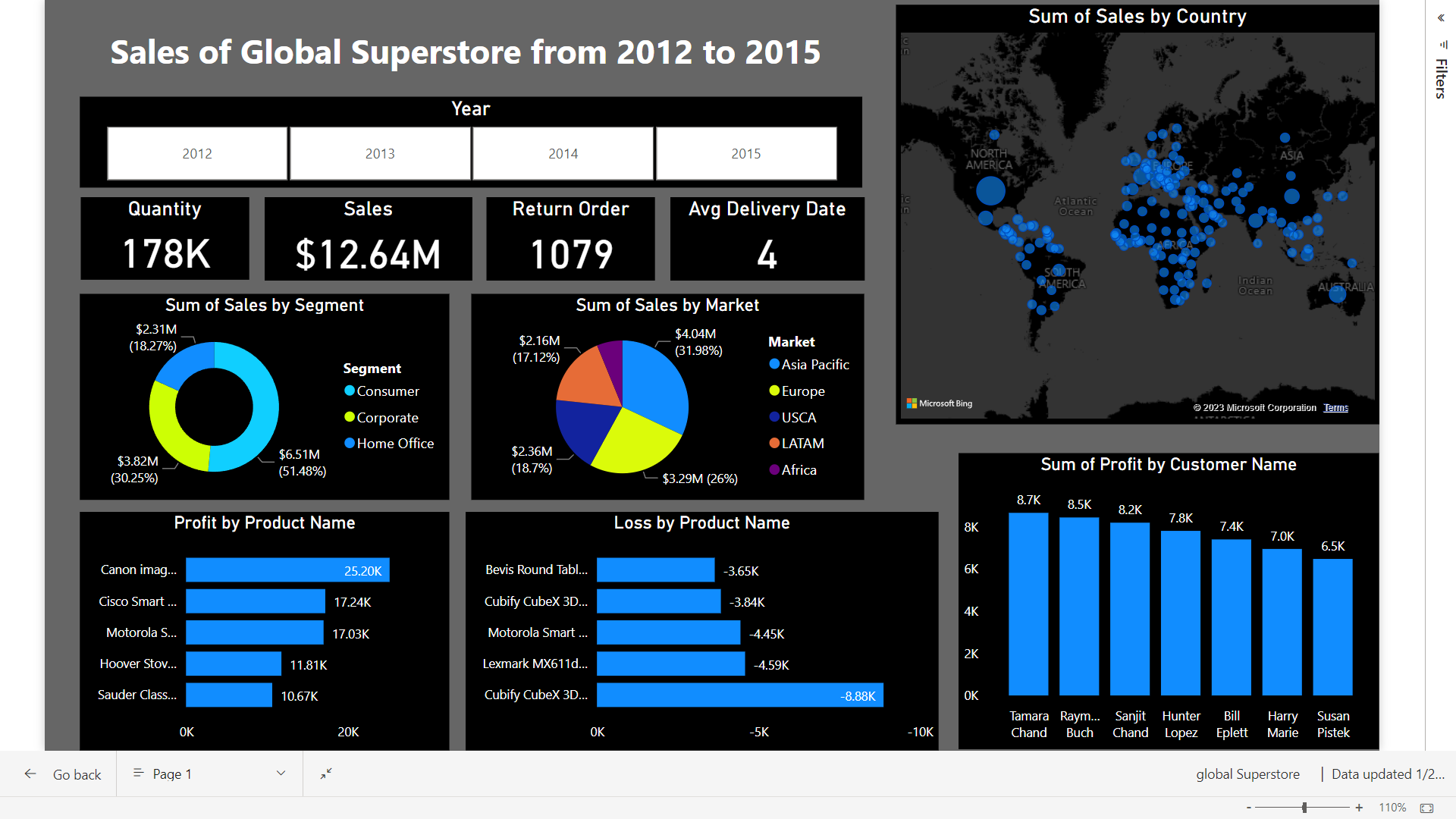
Task: Click the fit-to-page arrows icon in the footer
Action: click(x=326, y=773)
